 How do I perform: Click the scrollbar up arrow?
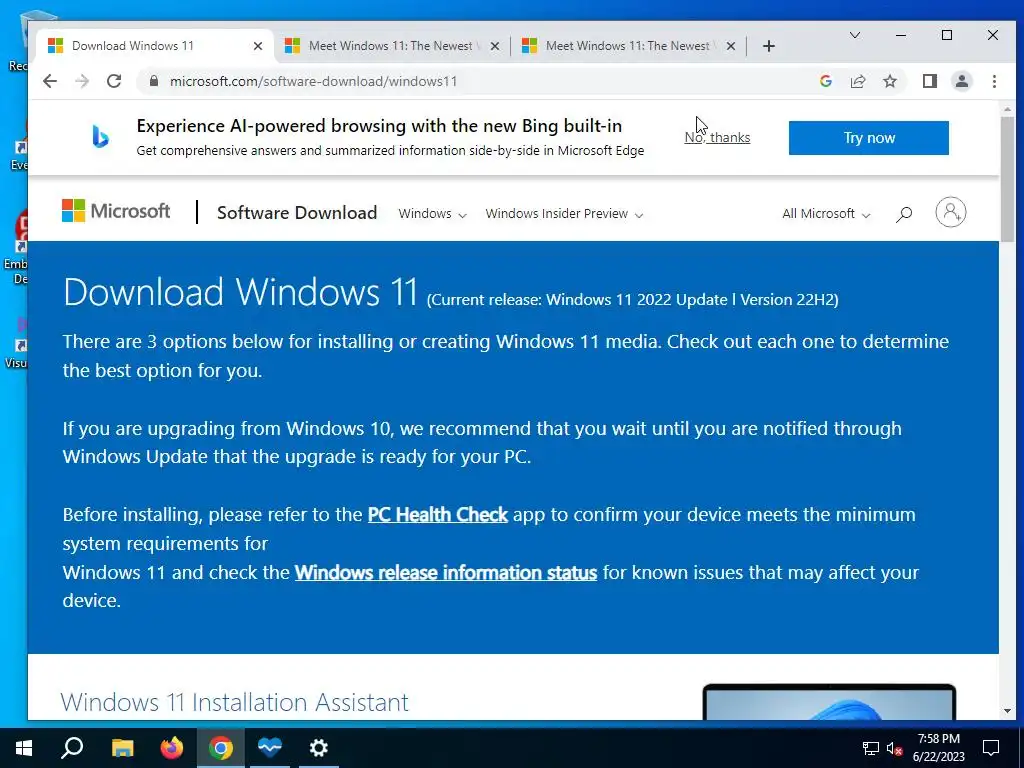(1007, 110)
